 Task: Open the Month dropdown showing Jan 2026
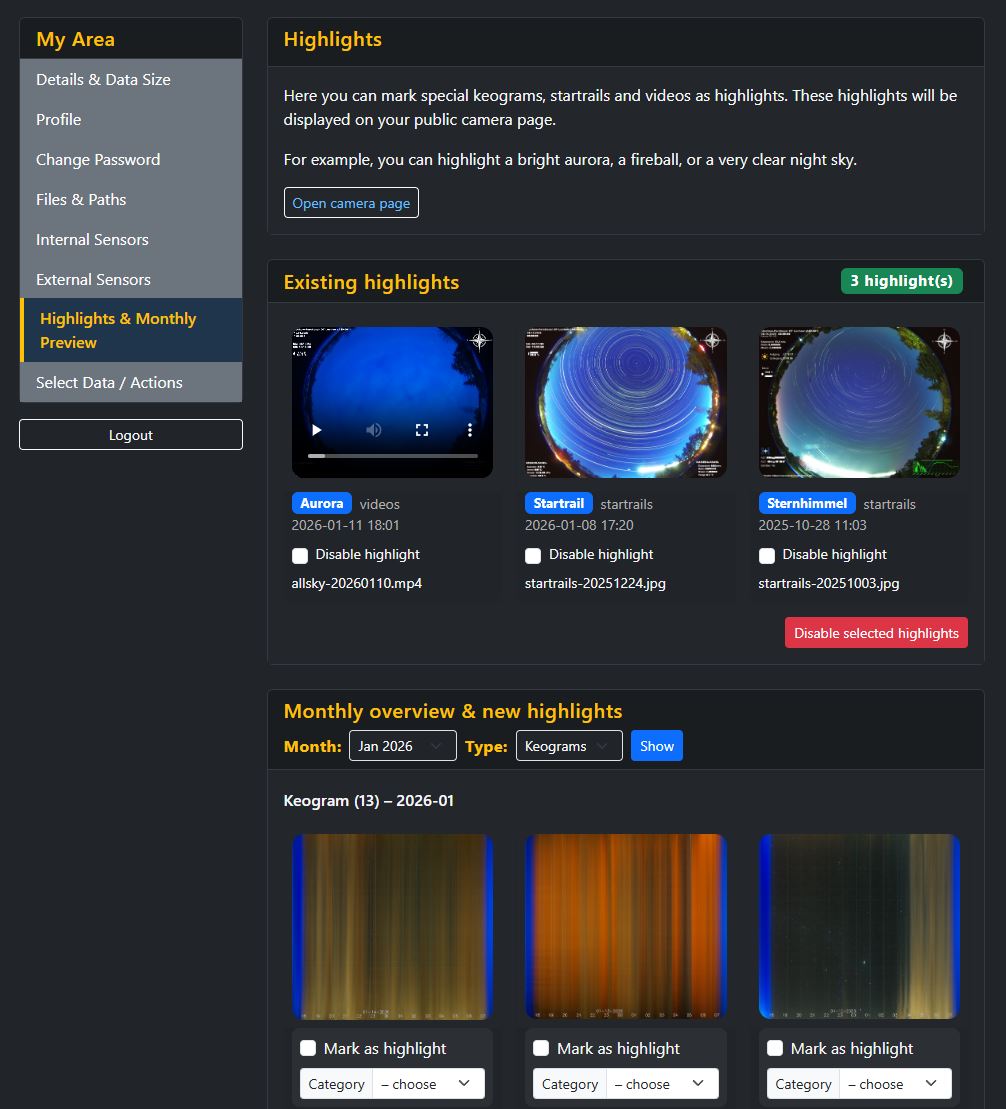click(402, 745)
